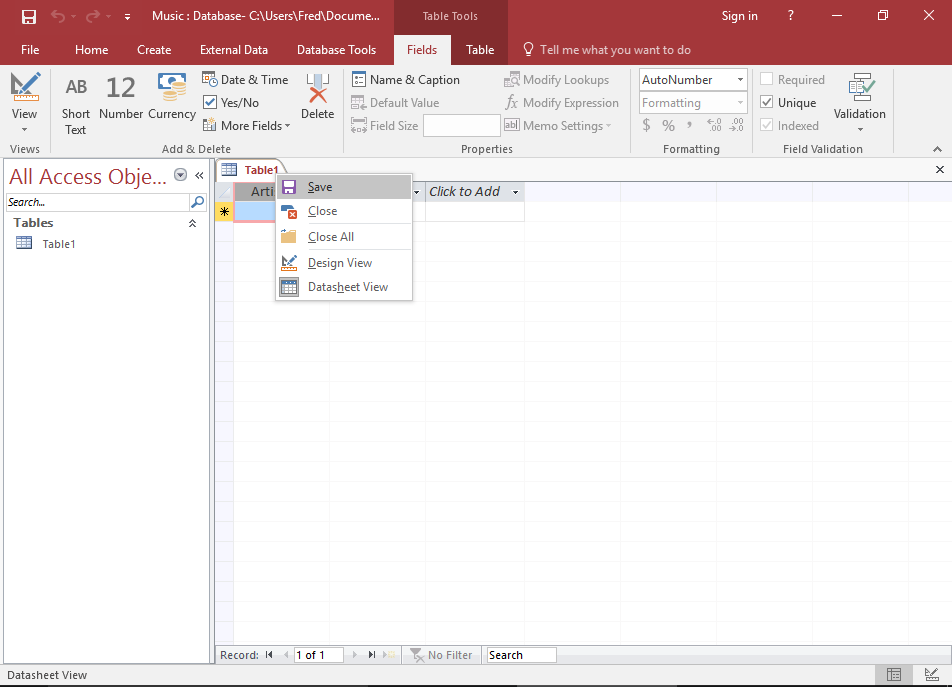Open Customize Quick Access Toolbar dropdown
Screen dimensions: 952x687
click(x=127, y=17)
